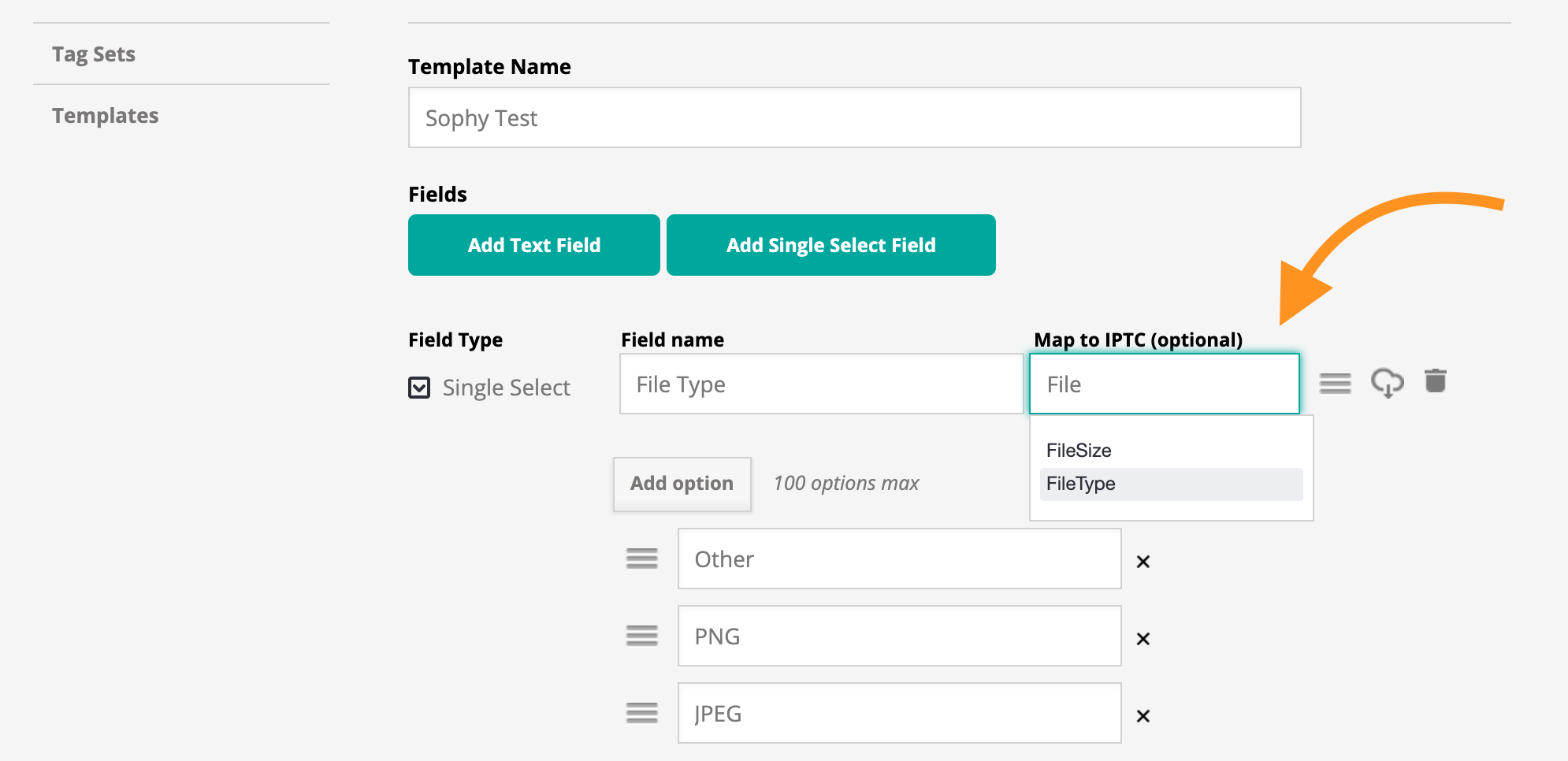Click the 'Template Name' label
The width and height of the screenshot is (1568, 761).
(x=489, y=67)
